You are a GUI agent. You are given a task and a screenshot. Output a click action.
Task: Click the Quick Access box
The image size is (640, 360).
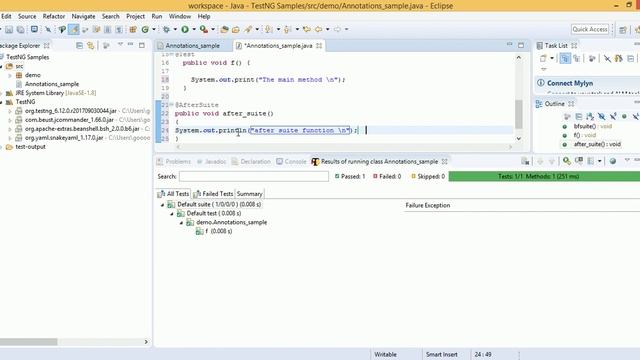[x=590, y=29]
